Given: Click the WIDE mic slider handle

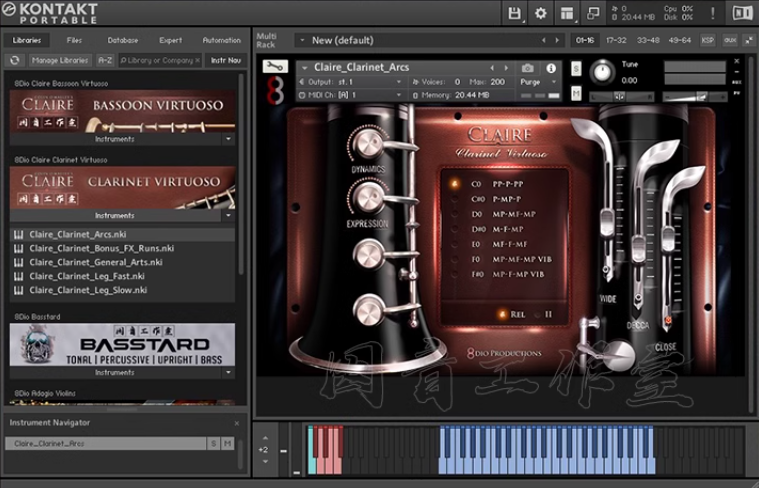Looking at the screenshot, I should [607, 224].
